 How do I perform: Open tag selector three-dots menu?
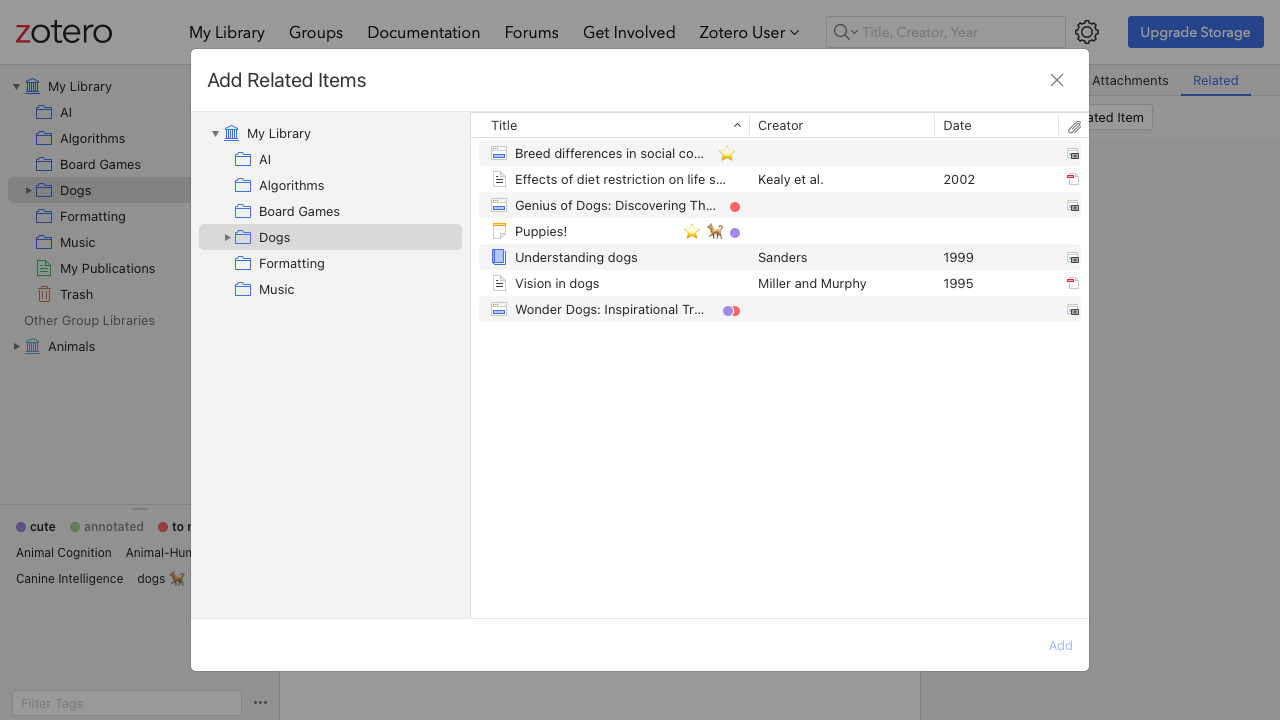[260, 702]
